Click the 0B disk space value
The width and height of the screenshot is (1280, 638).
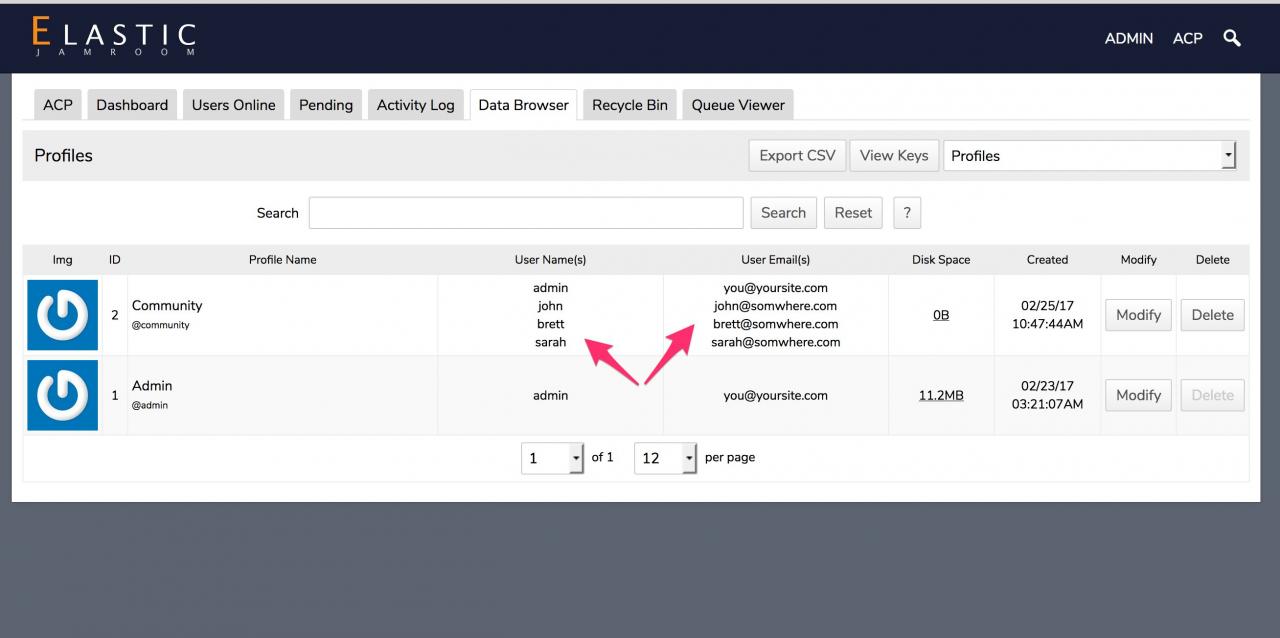click(x=941, y=315)
